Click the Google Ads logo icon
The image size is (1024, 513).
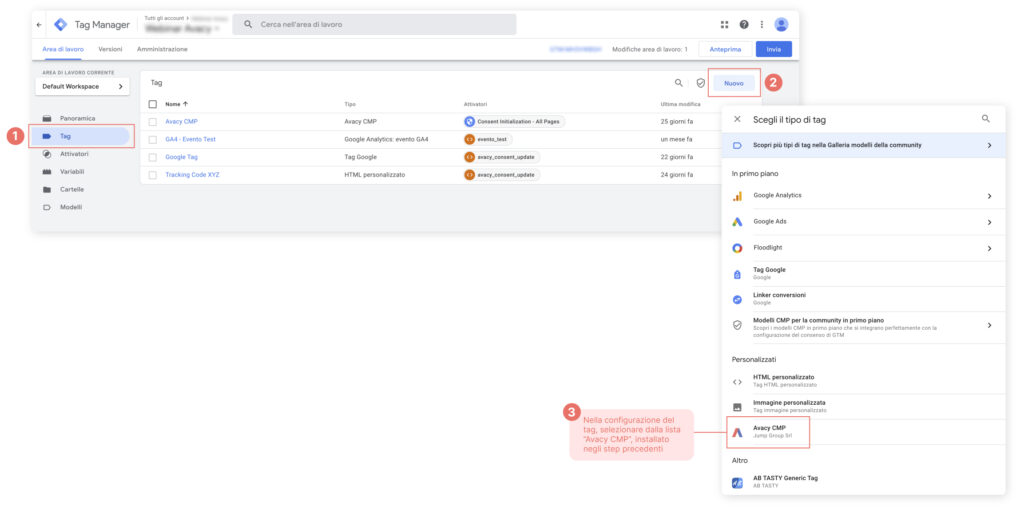[x=737, y=222]
